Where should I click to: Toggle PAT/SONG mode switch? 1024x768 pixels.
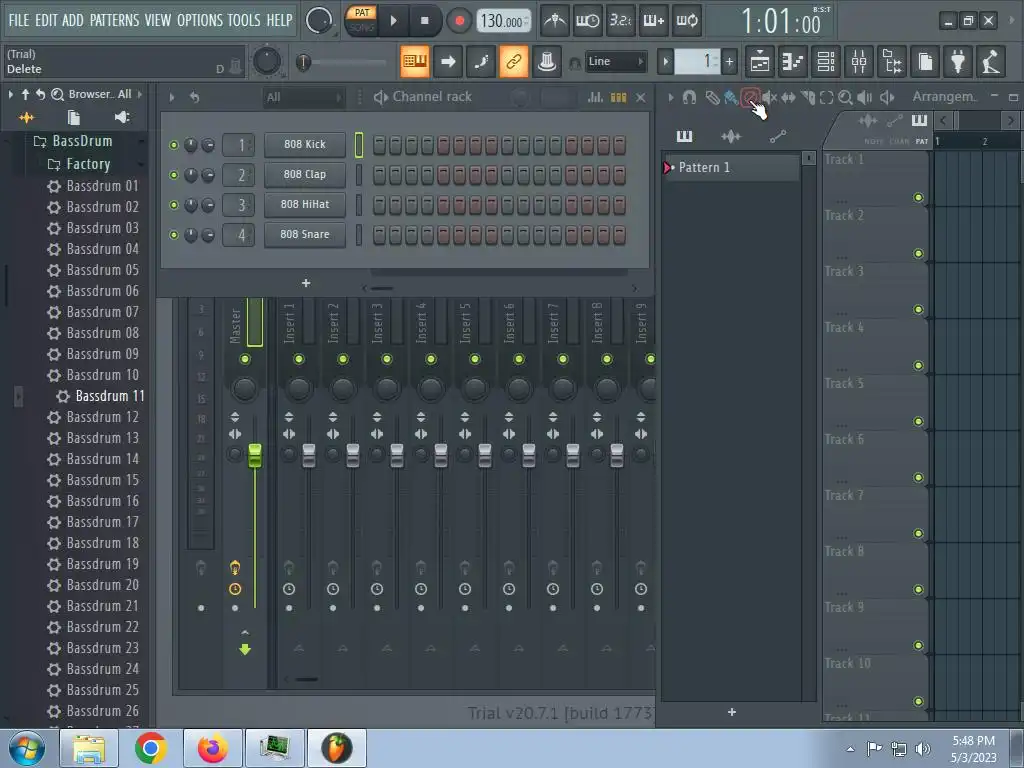[362, 20]
